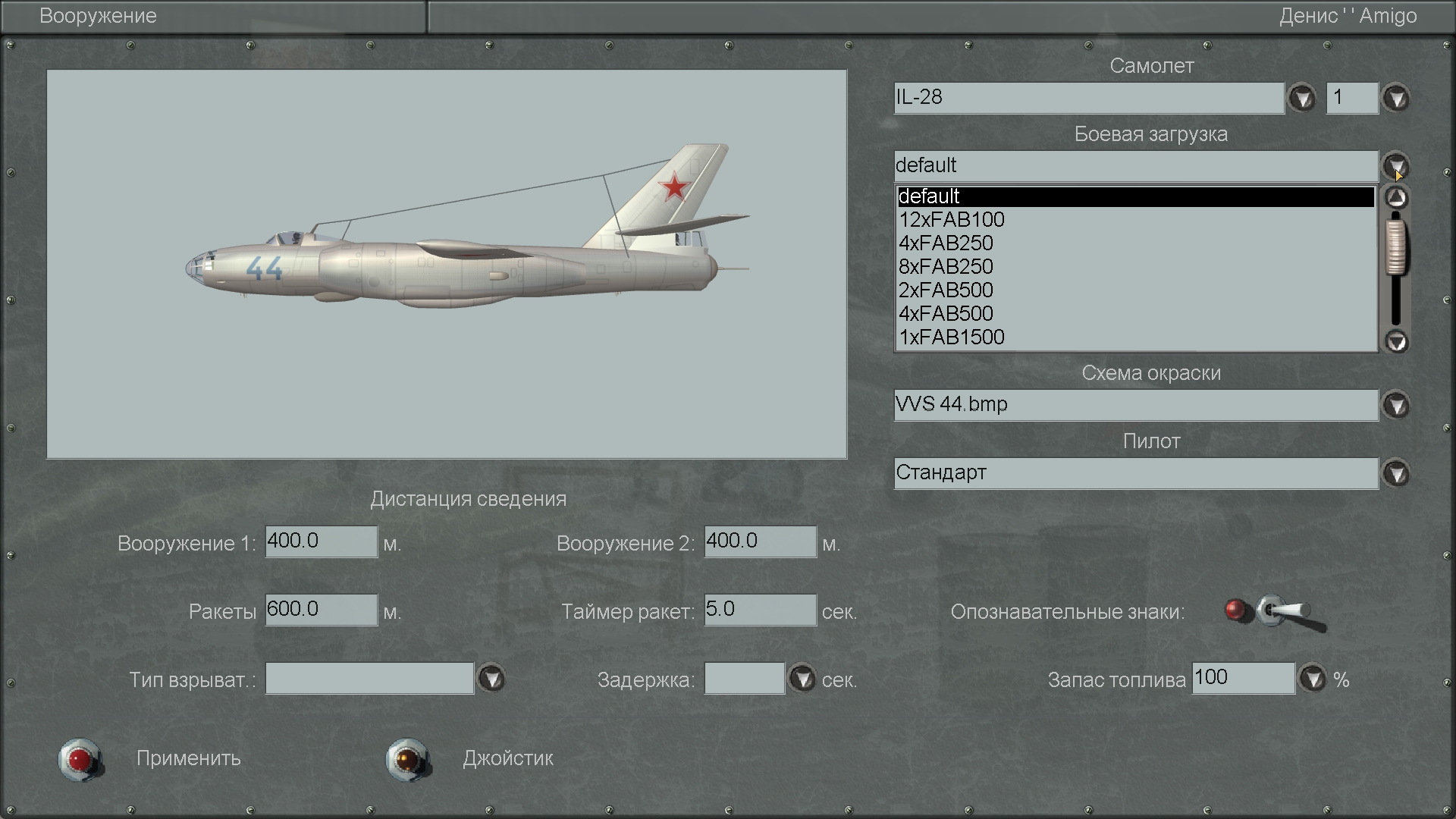This screenshot has height=819, width=1456.
Task: Open aircraft number dropdown next to 1
Action: [x=1396, y=99]
